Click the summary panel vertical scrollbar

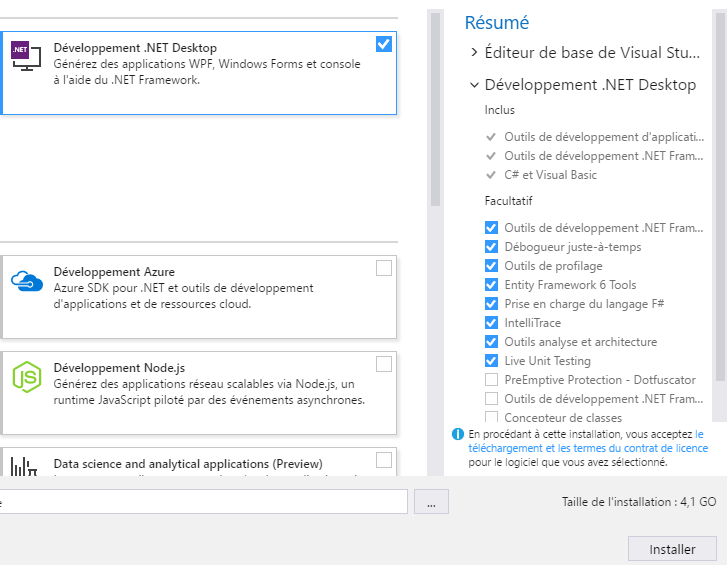pos(720,200)
